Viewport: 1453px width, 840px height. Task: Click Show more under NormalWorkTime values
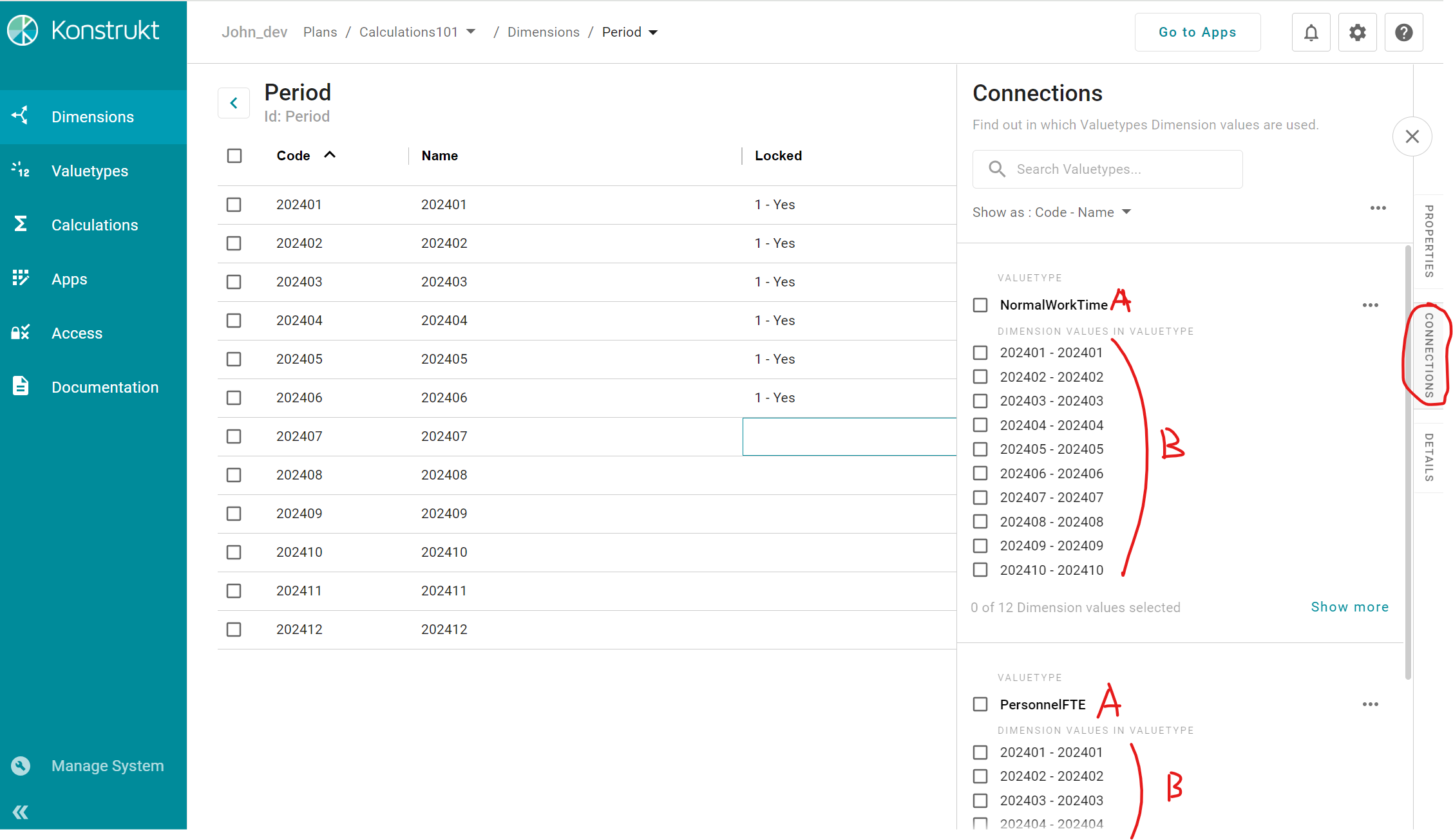point(1349,607)
